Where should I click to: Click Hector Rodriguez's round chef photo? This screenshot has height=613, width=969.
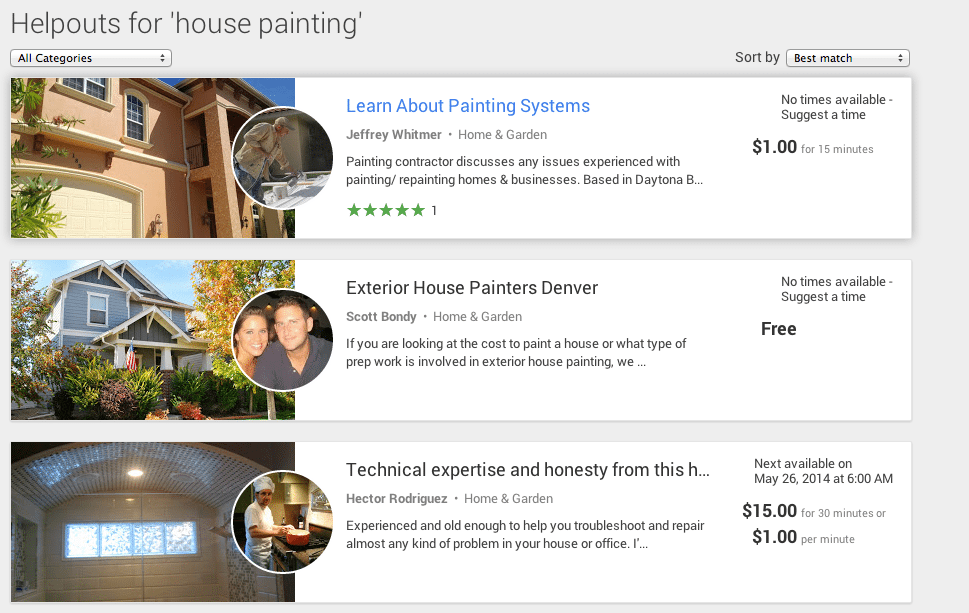(x=282, y=522)
